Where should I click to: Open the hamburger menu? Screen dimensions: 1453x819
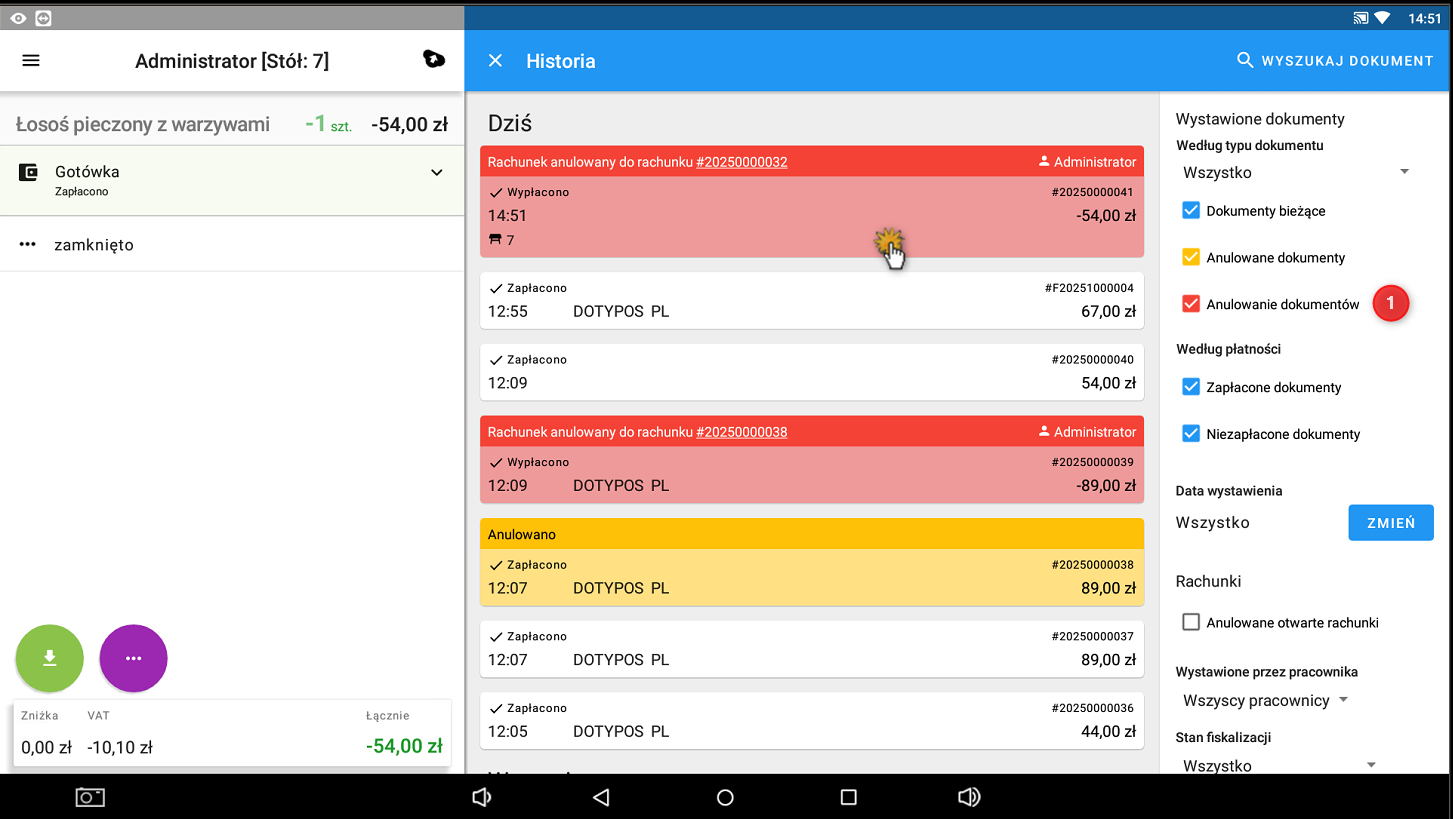31,61
